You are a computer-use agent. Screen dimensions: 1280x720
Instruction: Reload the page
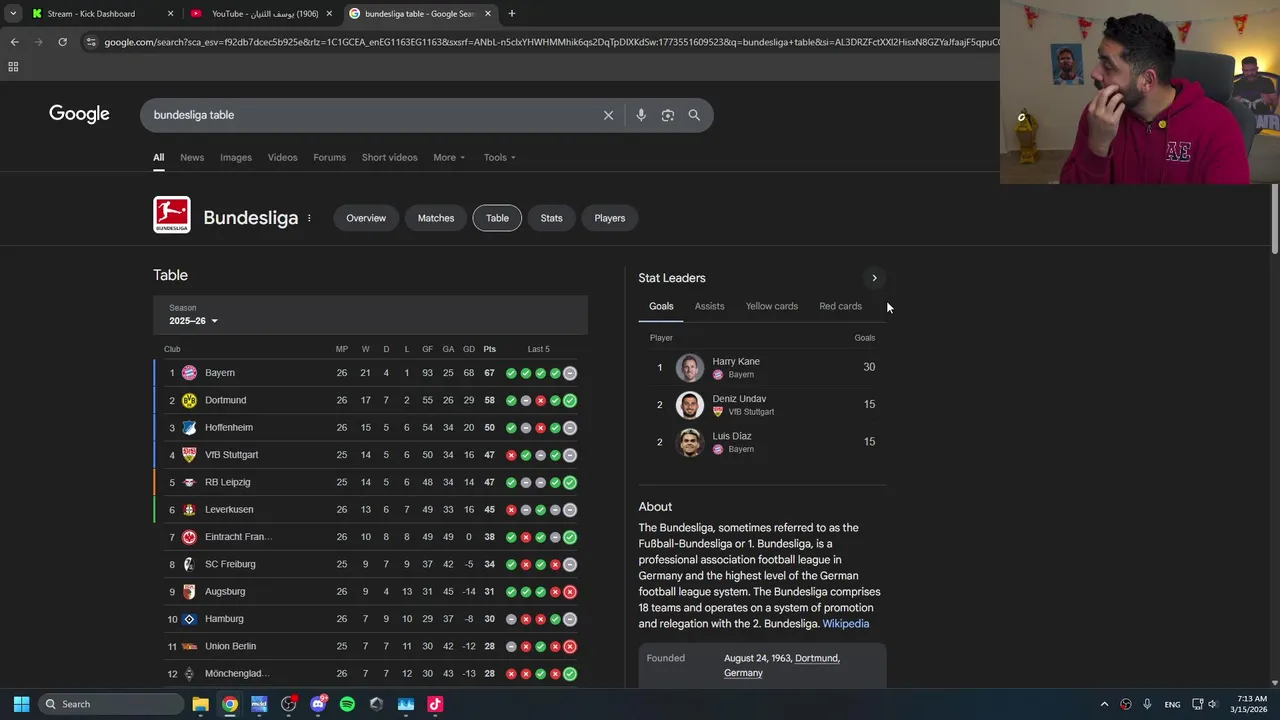coord(62,42)
